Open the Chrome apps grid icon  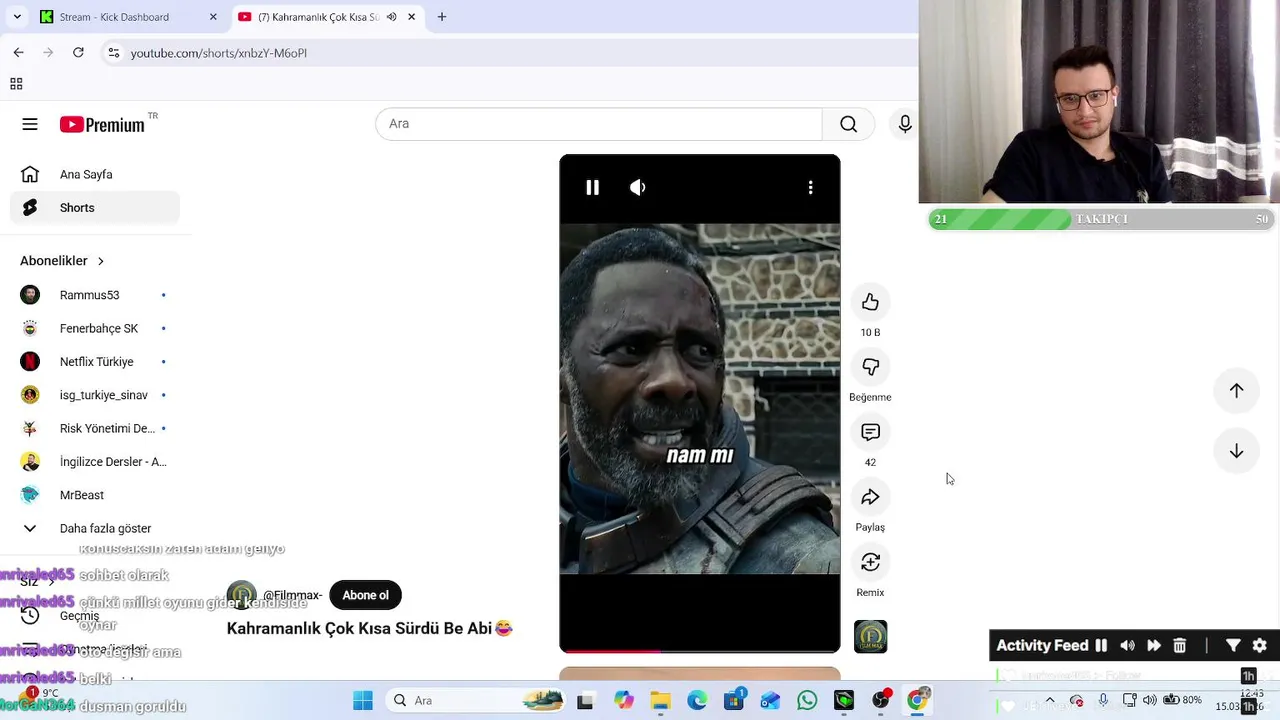coord(16,84)
